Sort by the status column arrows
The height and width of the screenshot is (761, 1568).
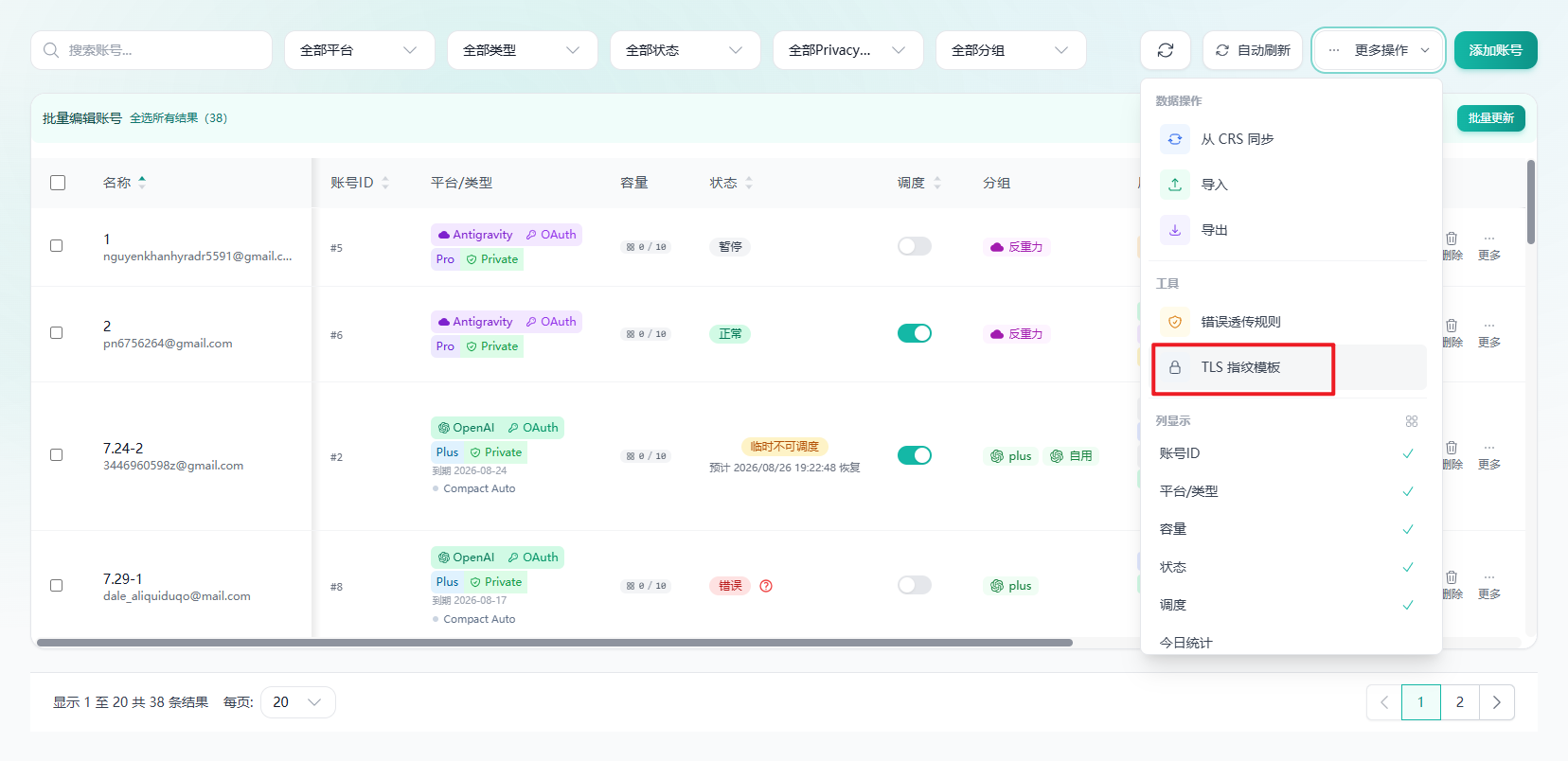point(749,183)
